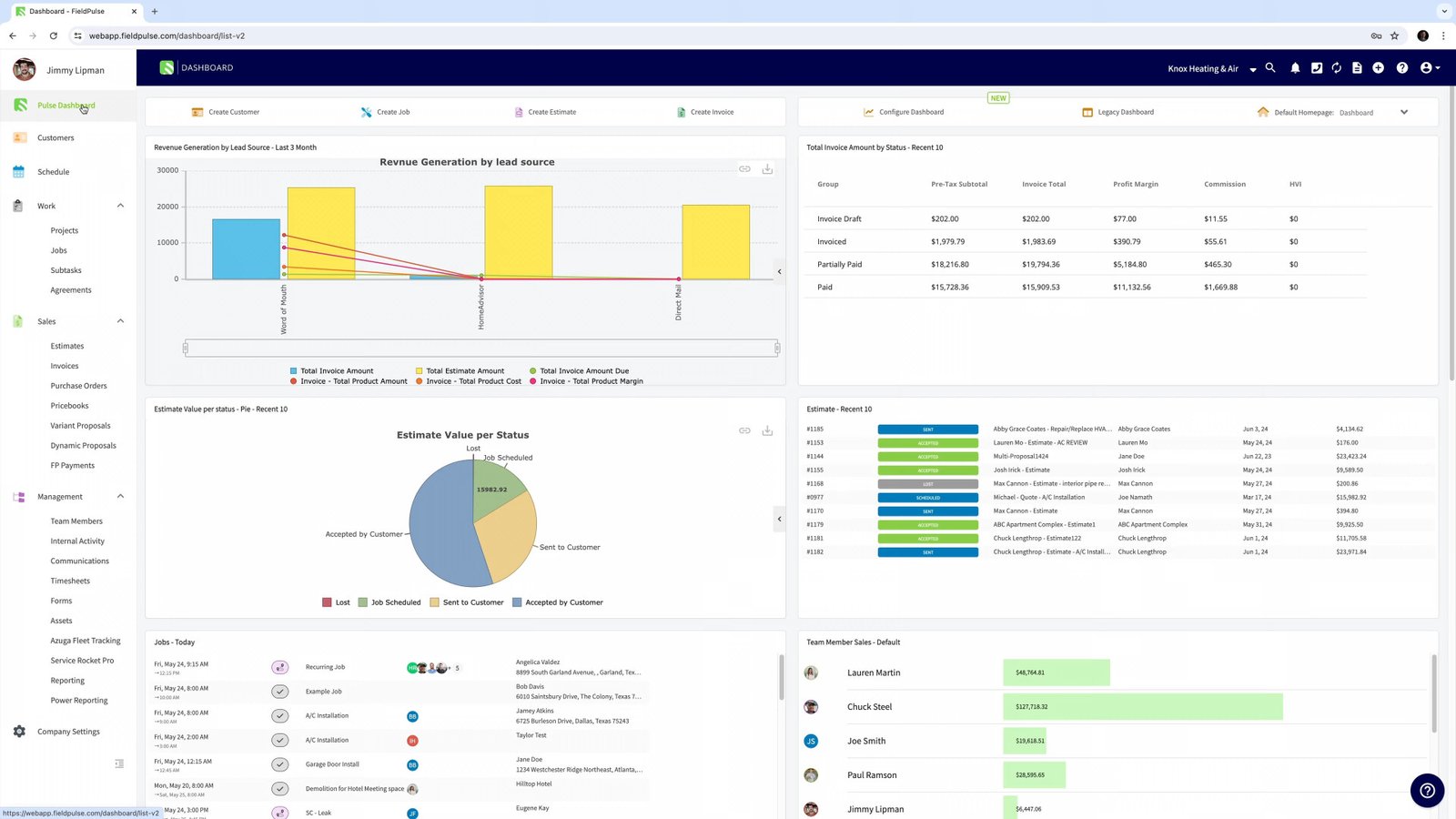
Task: Open the help question mark icon
Action: 1402,67
